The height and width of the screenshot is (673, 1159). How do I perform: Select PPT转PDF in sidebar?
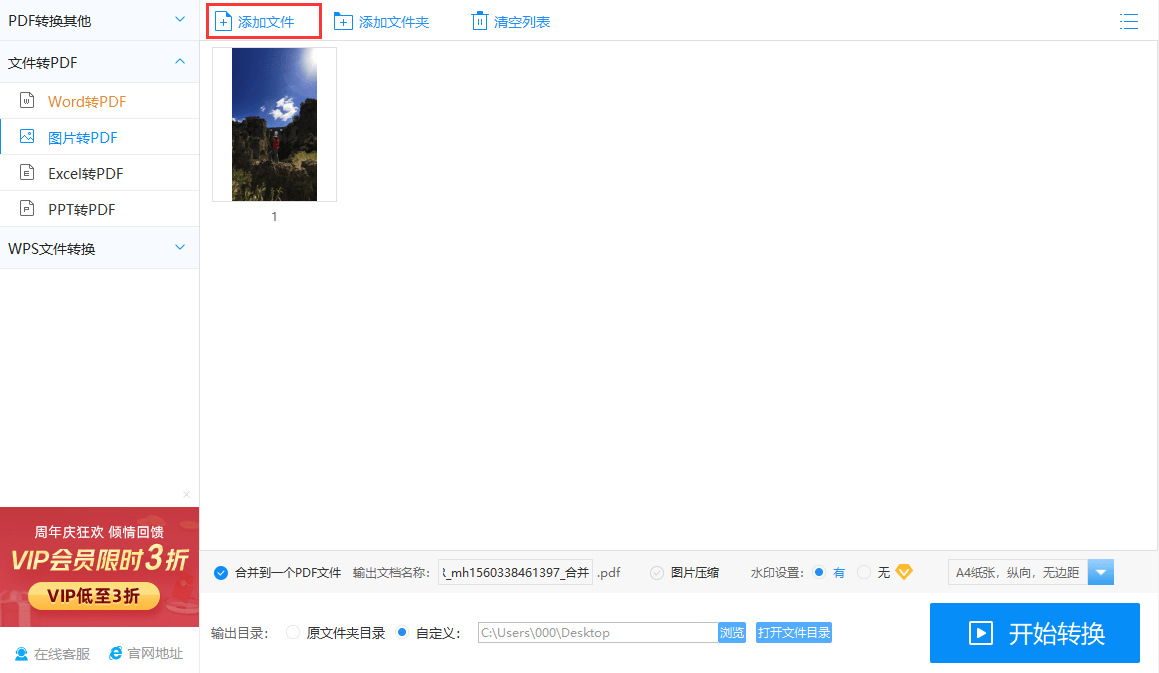(99, 209)
